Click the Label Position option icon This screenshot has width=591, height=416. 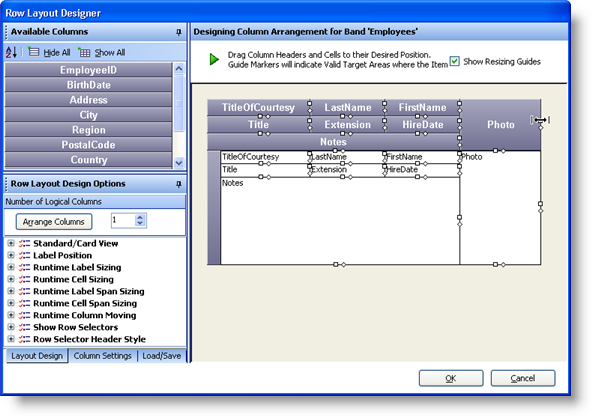24,255
